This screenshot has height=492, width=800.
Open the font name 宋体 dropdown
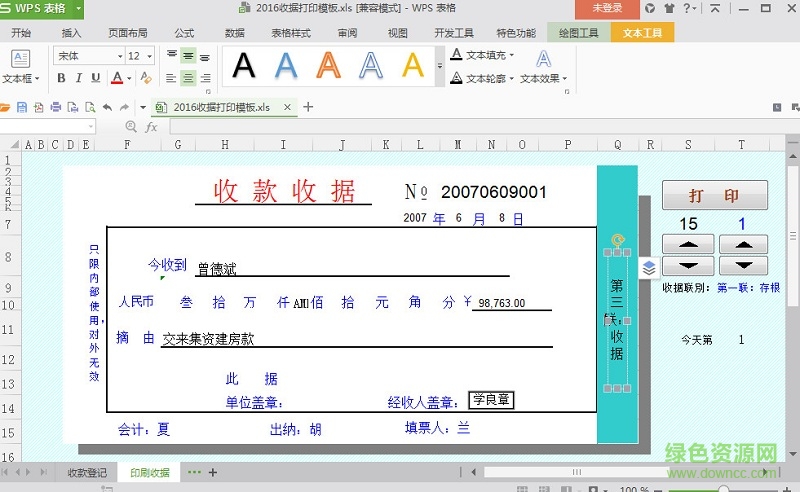(x=120, y=56)
